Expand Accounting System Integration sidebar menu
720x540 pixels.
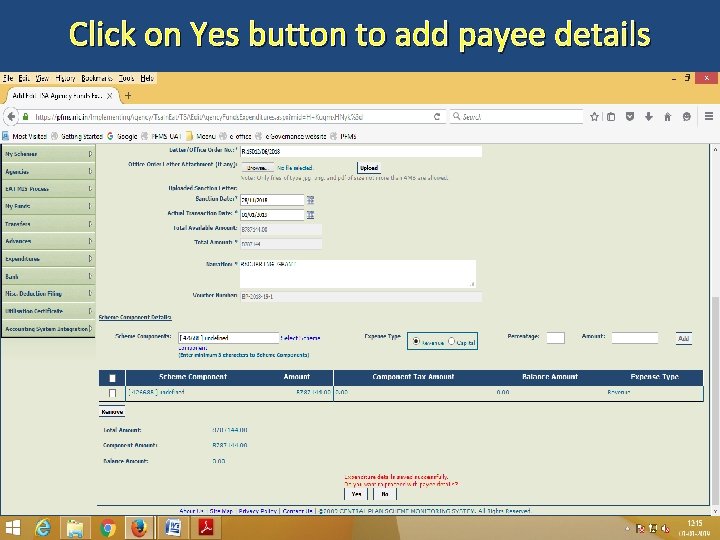pyautogui.click(x=48, y=328)
